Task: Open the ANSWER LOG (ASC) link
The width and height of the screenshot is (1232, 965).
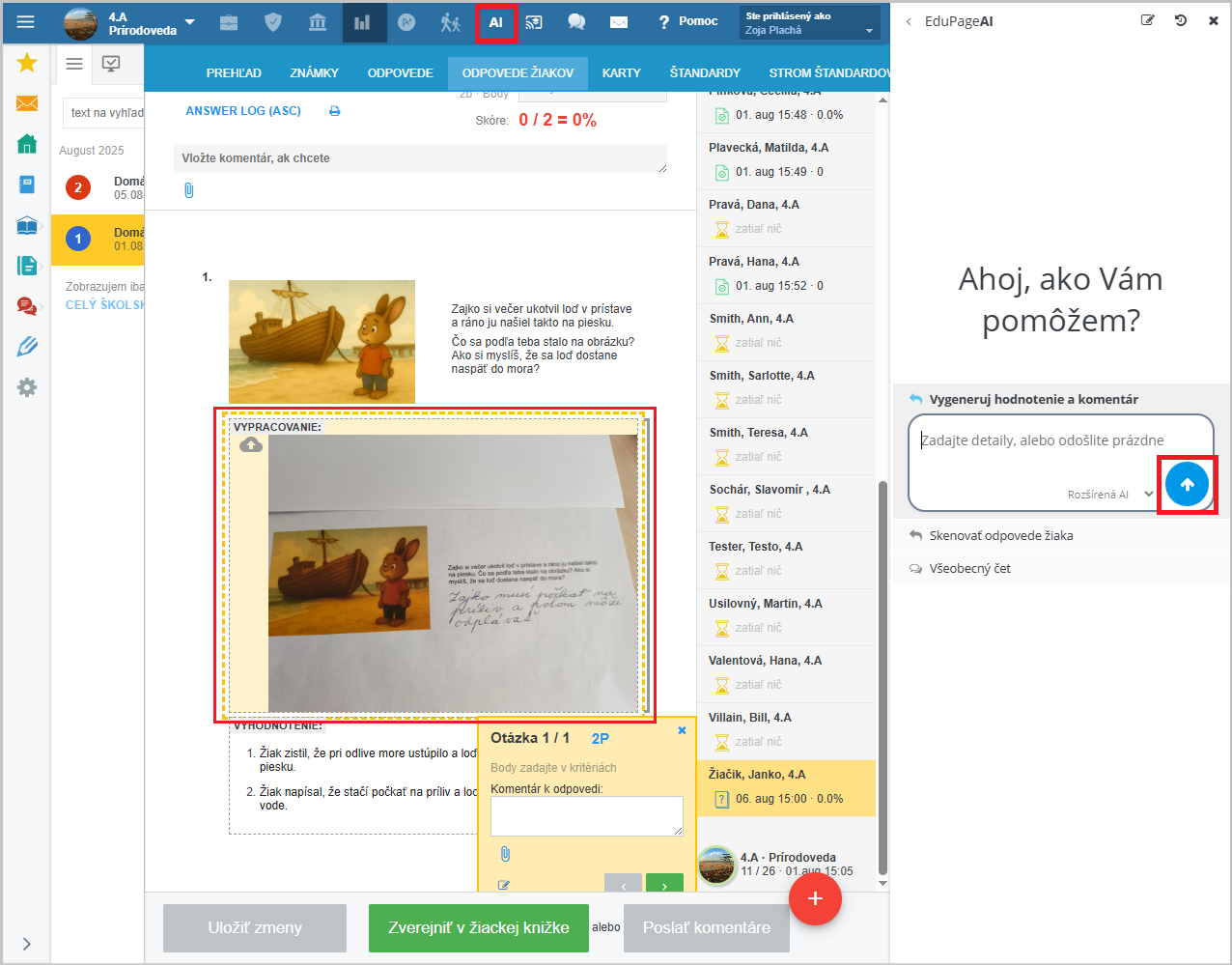Action: point(243,111)
